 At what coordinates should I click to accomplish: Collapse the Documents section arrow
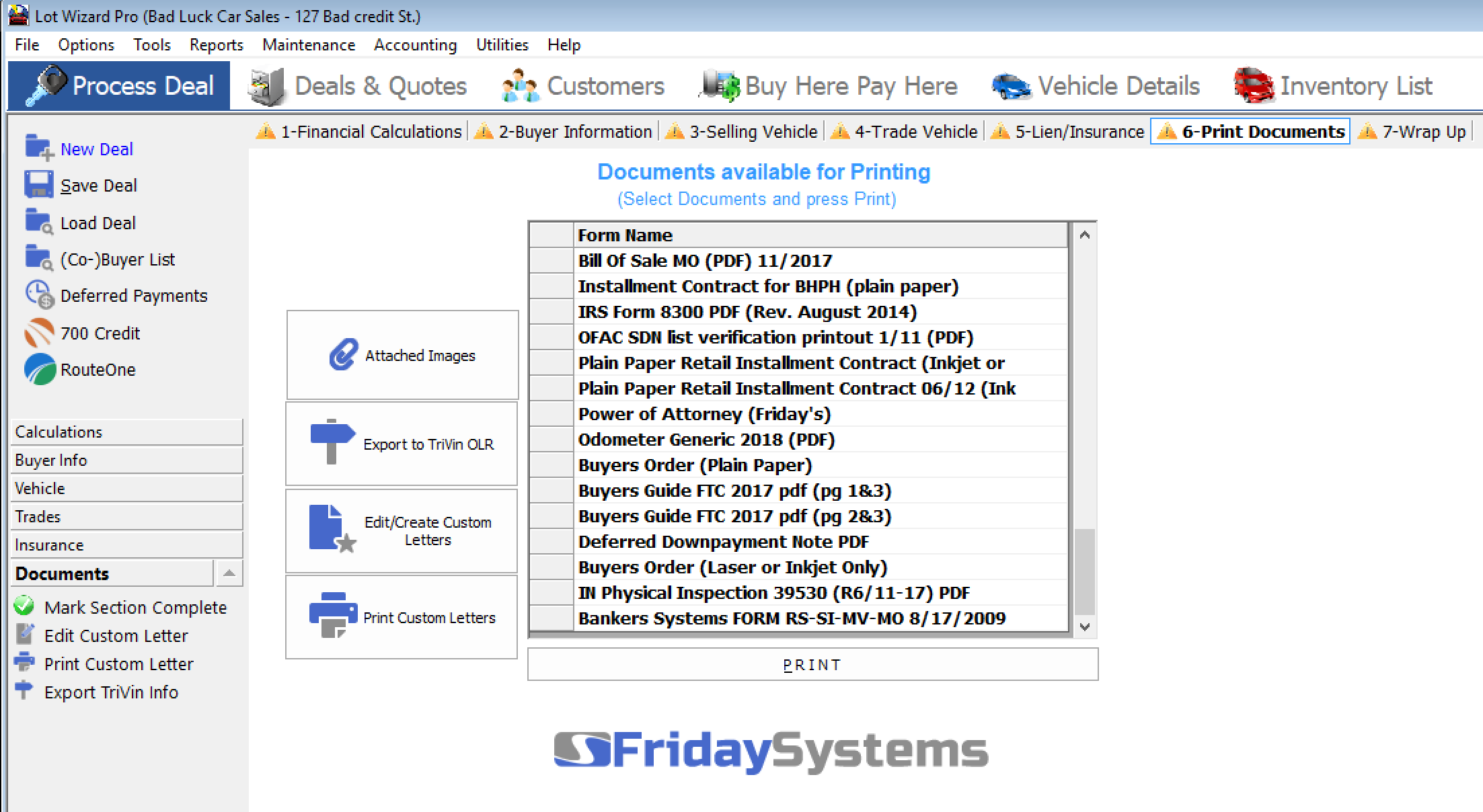pos(229,573)
